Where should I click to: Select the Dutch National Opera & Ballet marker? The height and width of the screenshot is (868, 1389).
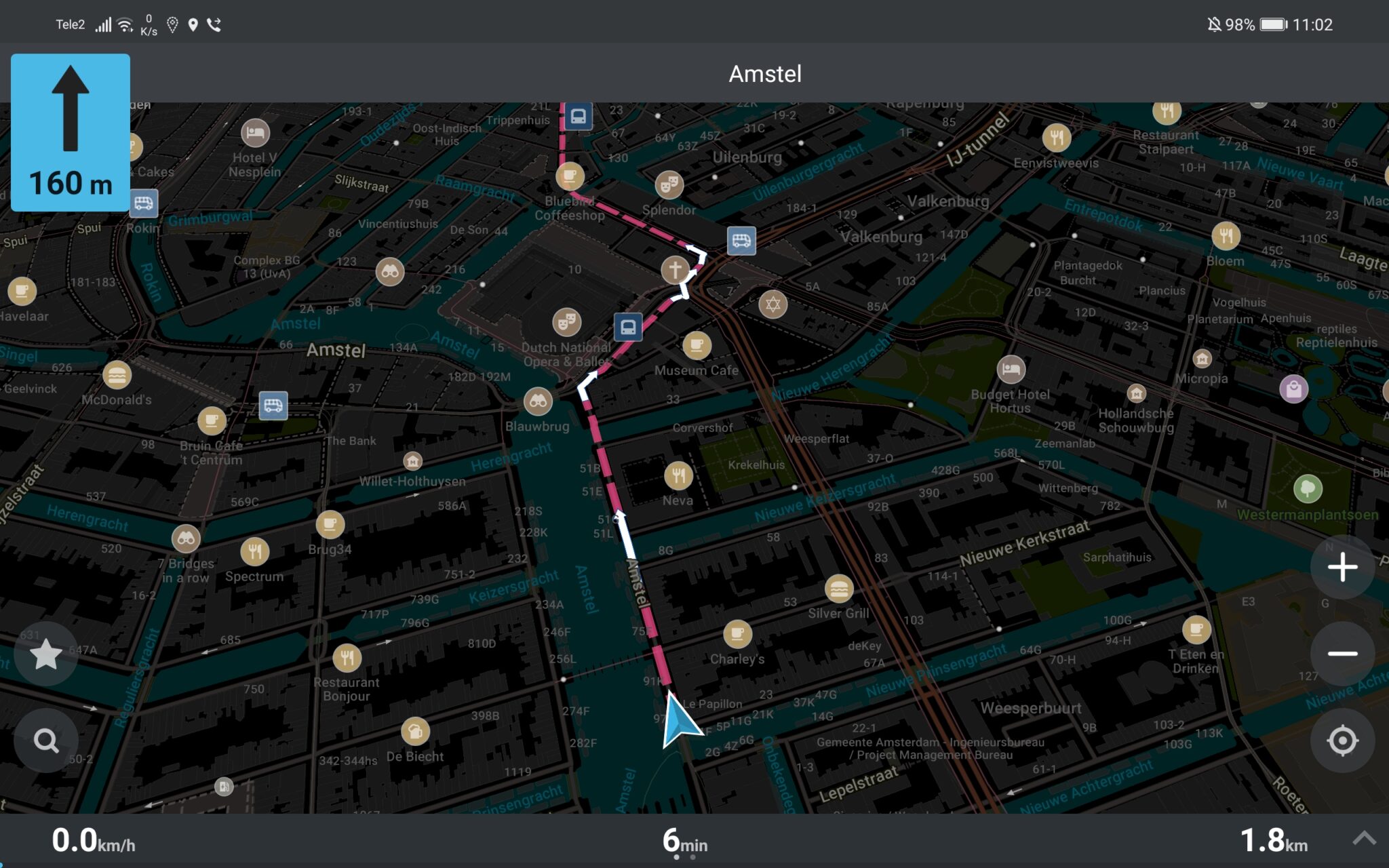click(565, 322)
